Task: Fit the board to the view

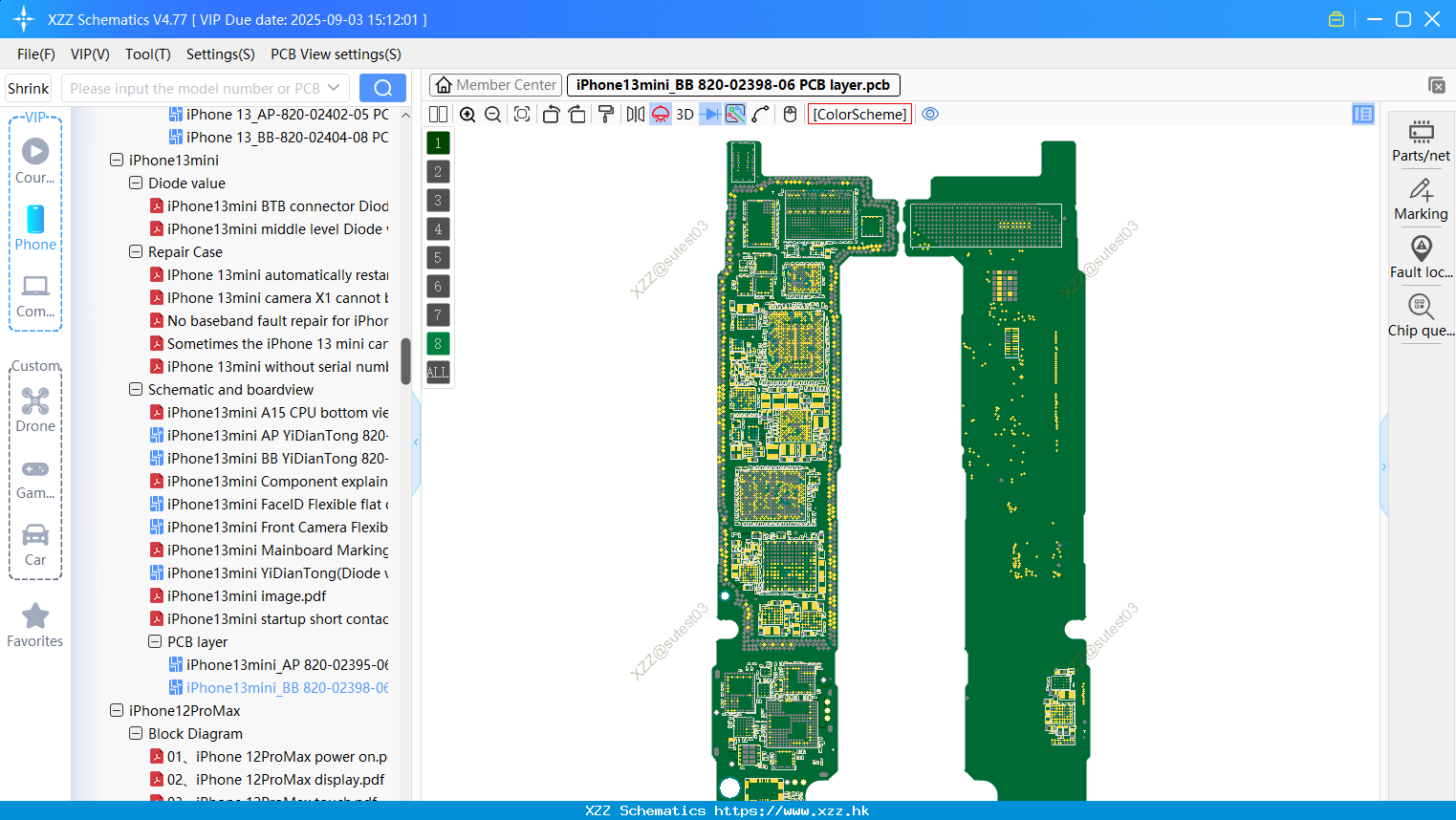Action: click(x=522, y=114)
